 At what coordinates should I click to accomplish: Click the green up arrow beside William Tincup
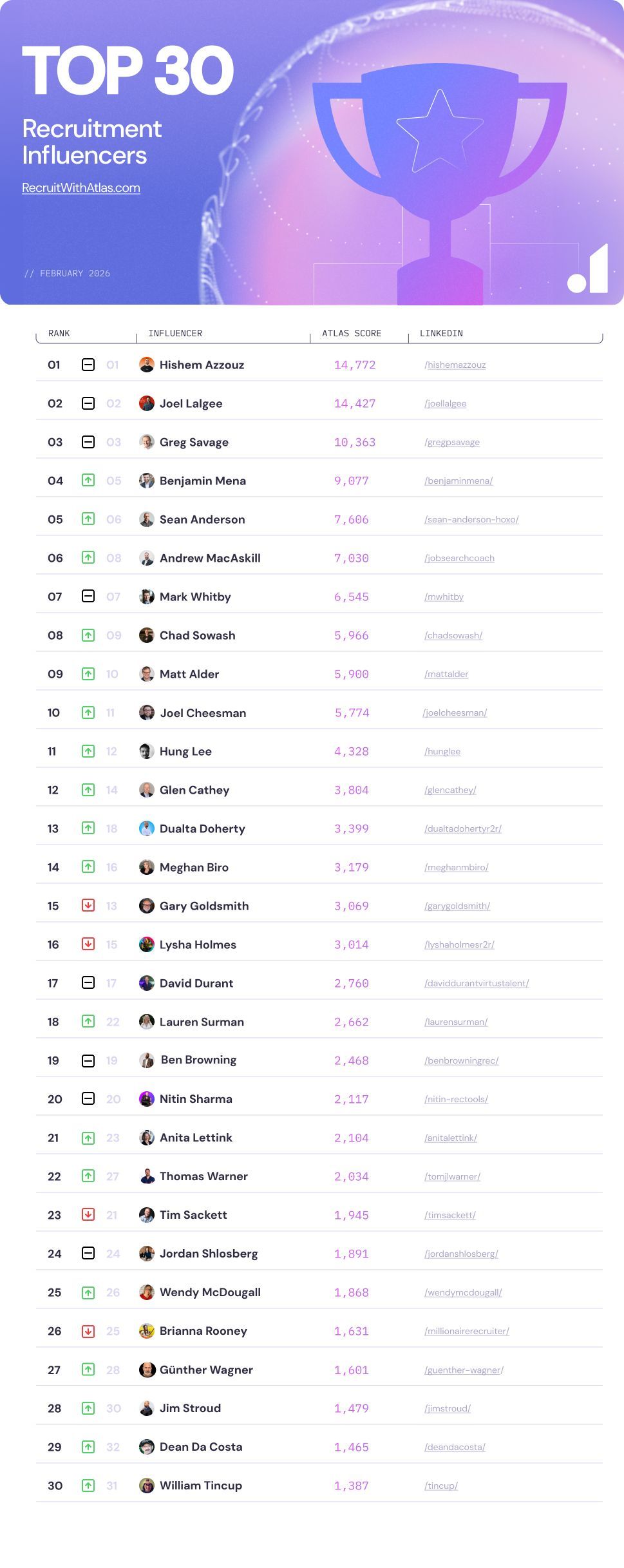click(88, 1486)
